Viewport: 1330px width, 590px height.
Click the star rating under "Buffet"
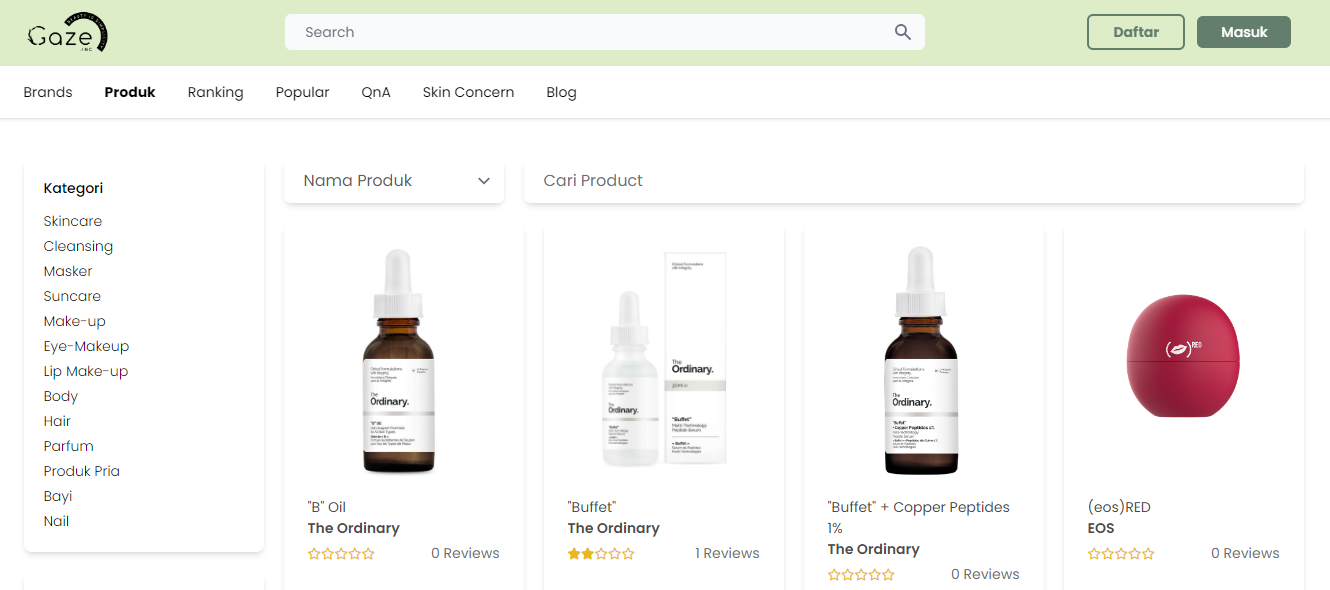click(601, 553)
